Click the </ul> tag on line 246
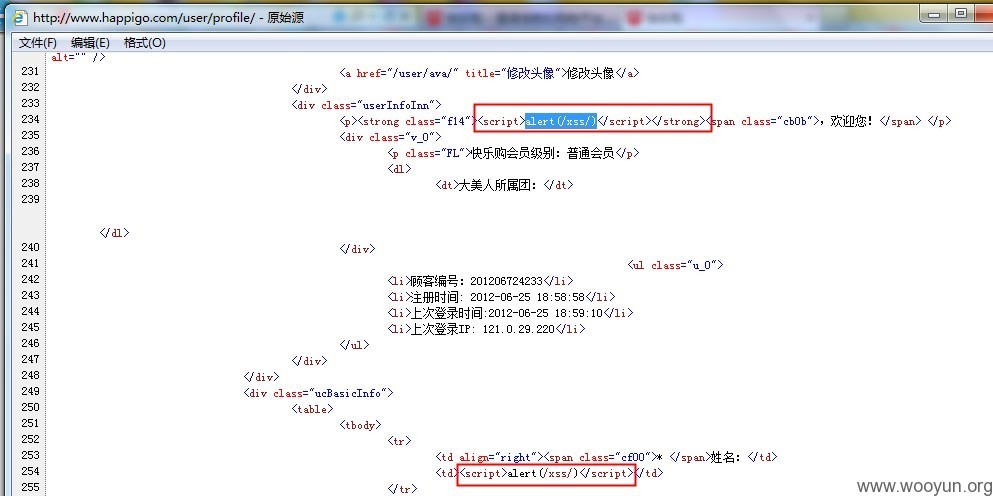The width and height of the screenshot is (993, 496). [354, 345]
